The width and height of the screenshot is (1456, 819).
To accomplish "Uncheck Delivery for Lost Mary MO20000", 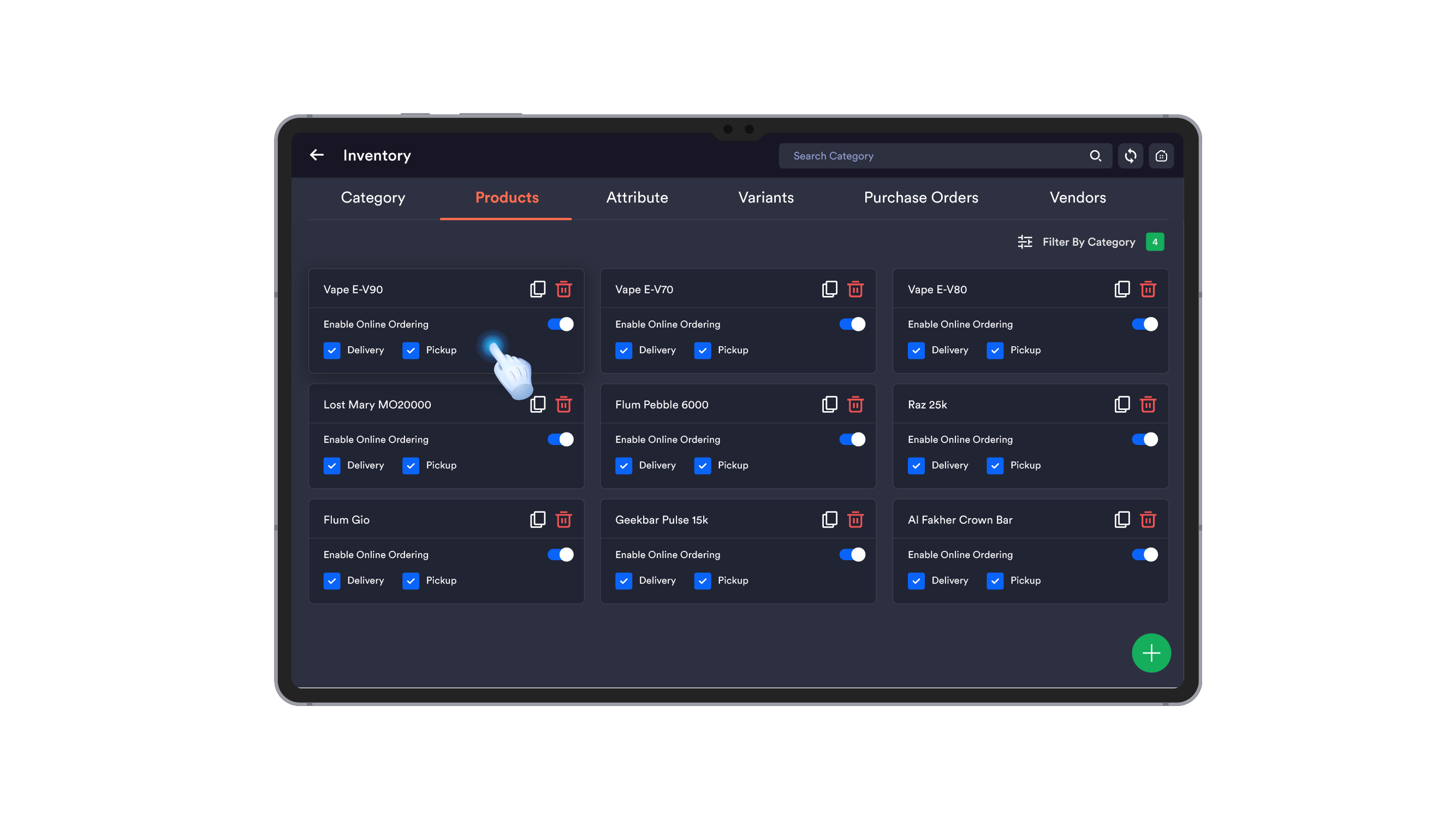I will pyautogui.click(x=332, y=465).
